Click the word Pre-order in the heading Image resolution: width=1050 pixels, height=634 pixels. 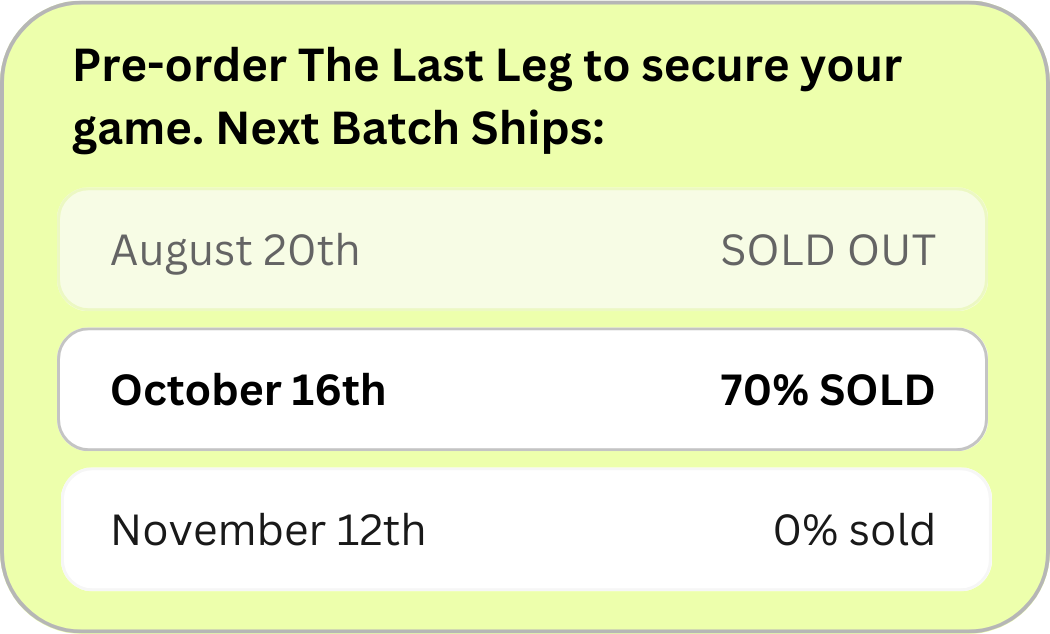pos(179,66)
